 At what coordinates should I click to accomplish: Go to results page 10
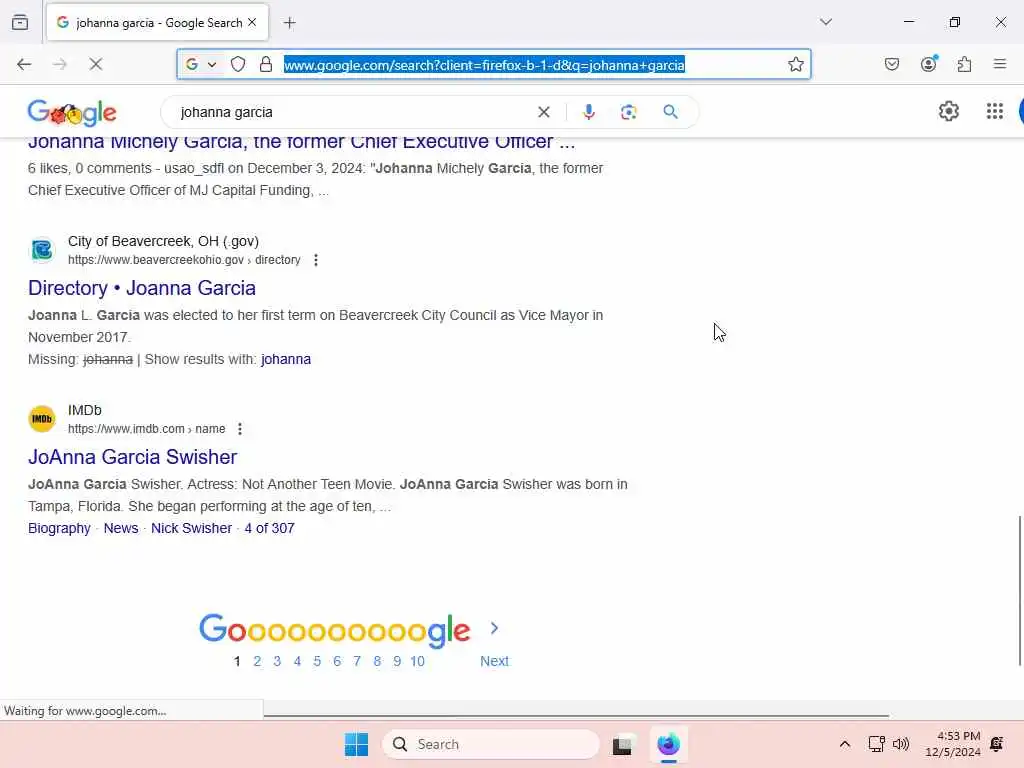(x=417, y=662)
